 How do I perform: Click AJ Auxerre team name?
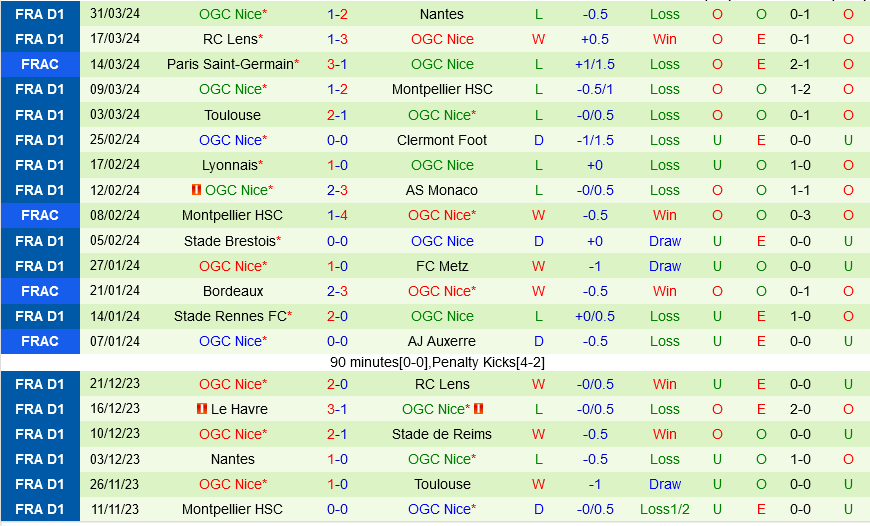pos(442,341)
